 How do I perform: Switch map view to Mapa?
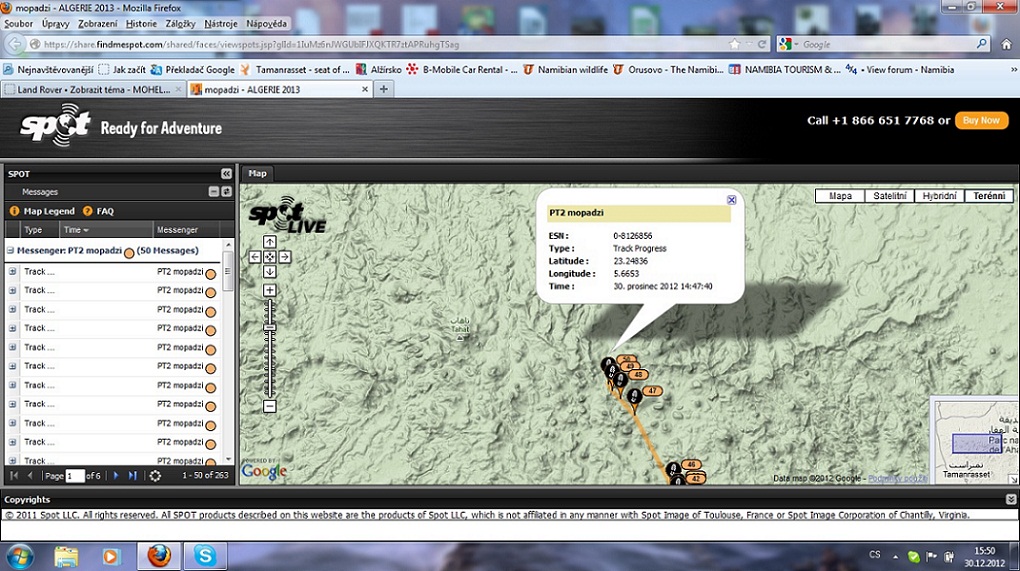point(840,196)
